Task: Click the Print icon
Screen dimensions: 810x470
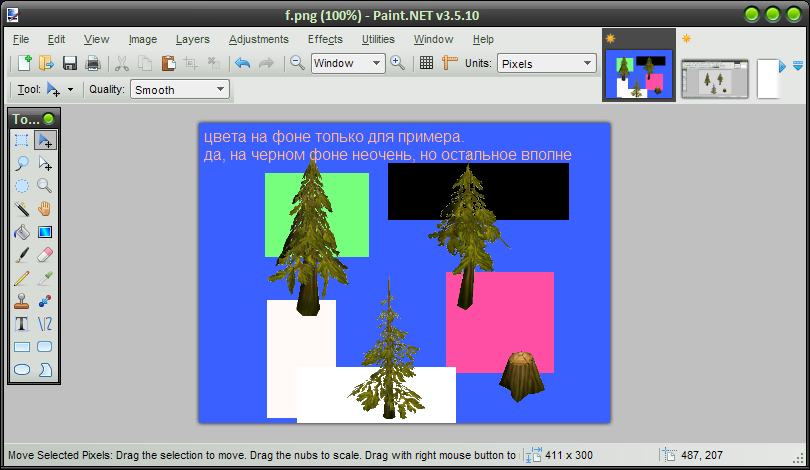Action: tap(92, 64)
